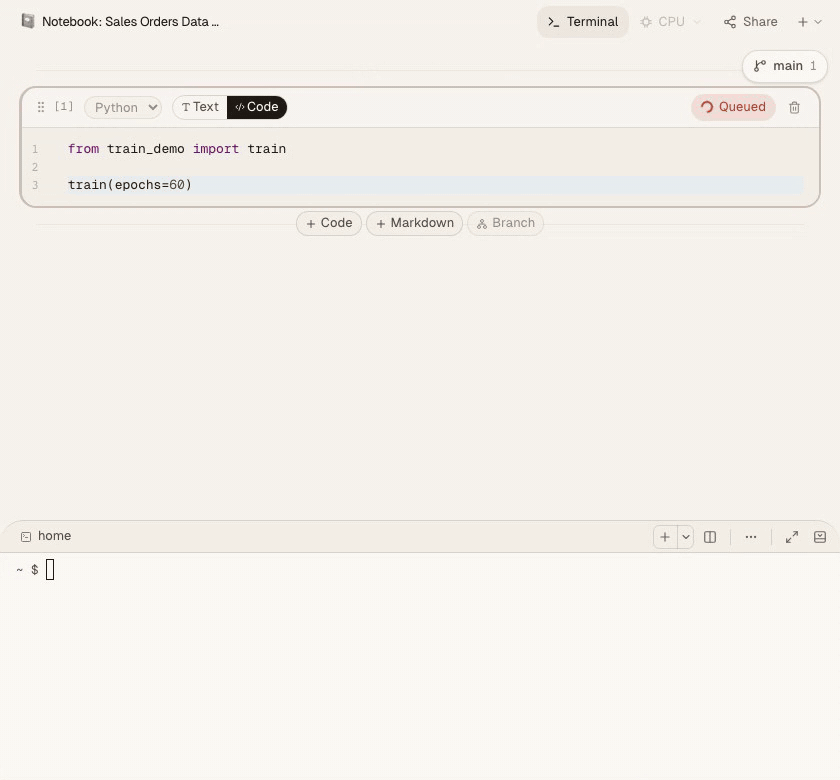Grab the cell drag handle icon
The image size is (840, 780).
(41, 107)
